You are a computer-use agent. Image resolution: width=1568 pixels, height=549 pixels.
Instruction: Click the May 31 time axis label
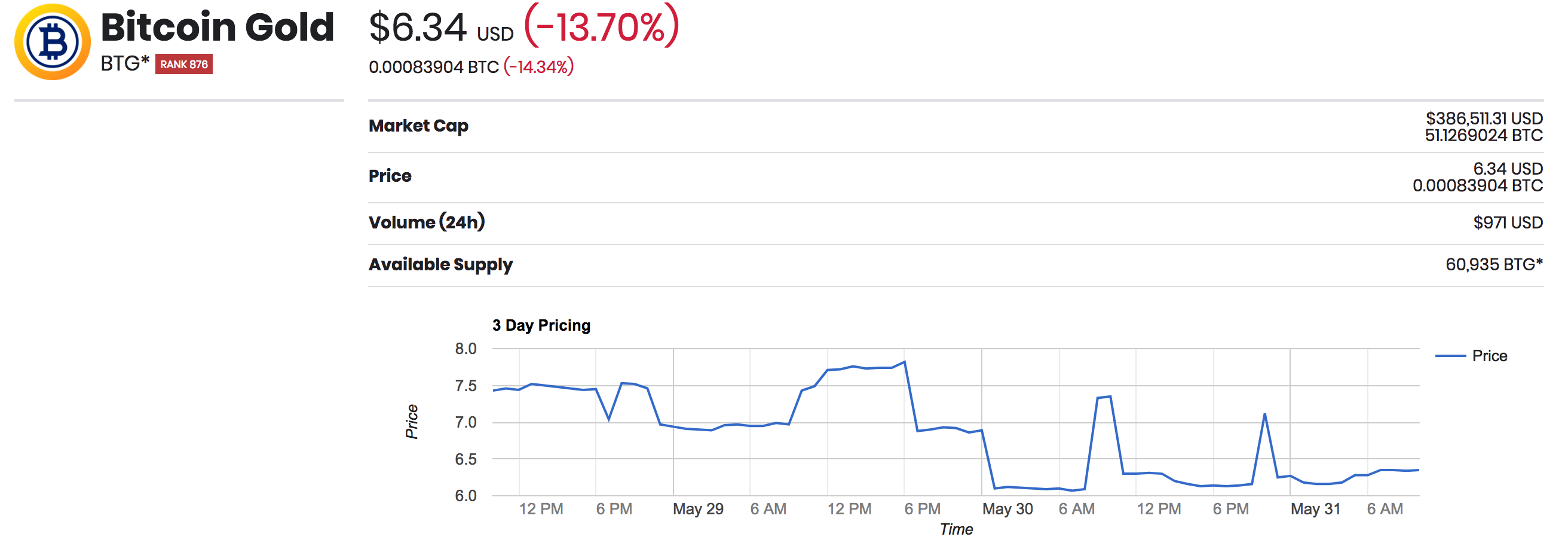[1315, 509]
